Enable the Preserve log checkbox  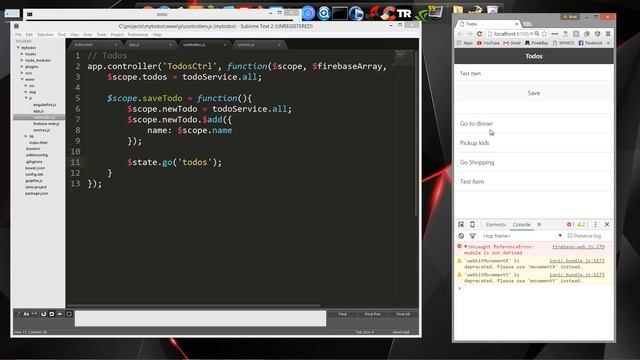(570, 236)
